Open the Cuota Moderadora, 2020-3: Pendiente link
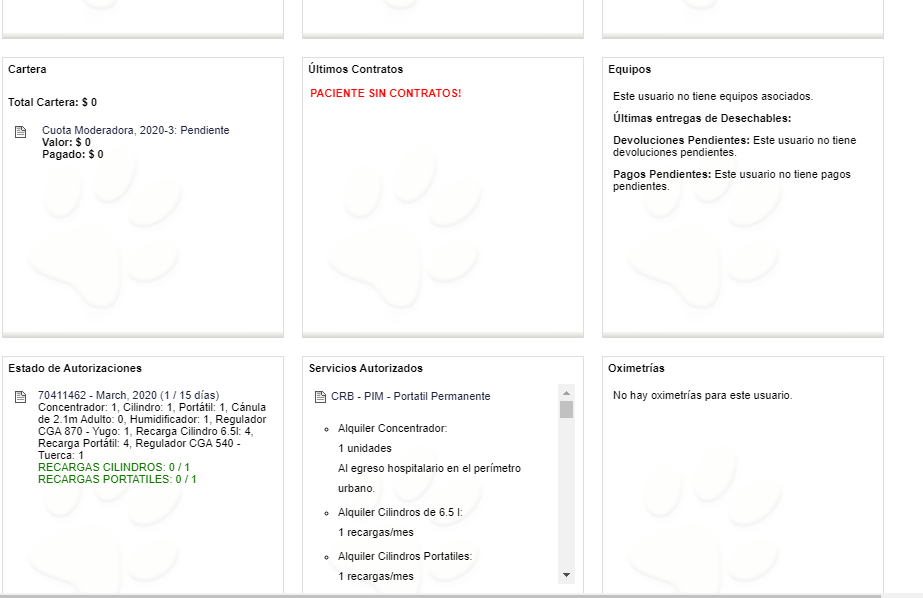923x598 pixels. [x=135, y=130]
